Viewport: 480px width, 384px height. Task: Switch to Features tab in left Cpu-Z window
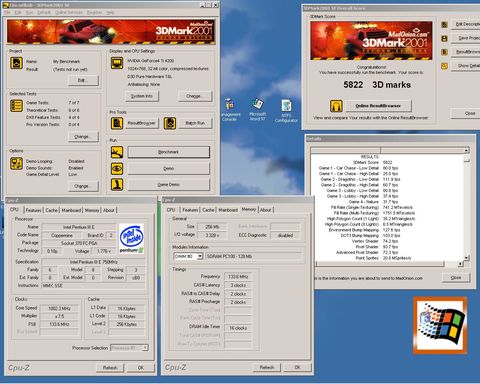coord(33,210)
